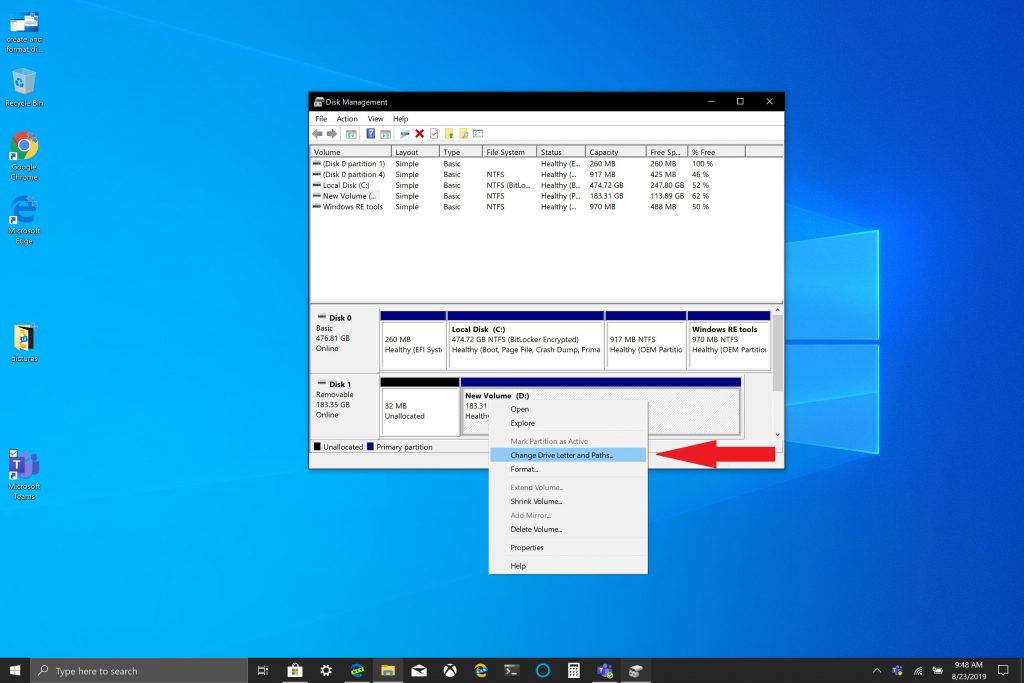The image size is (1024, 683).
Task: Click the File System column header
Action: point(505,152)
